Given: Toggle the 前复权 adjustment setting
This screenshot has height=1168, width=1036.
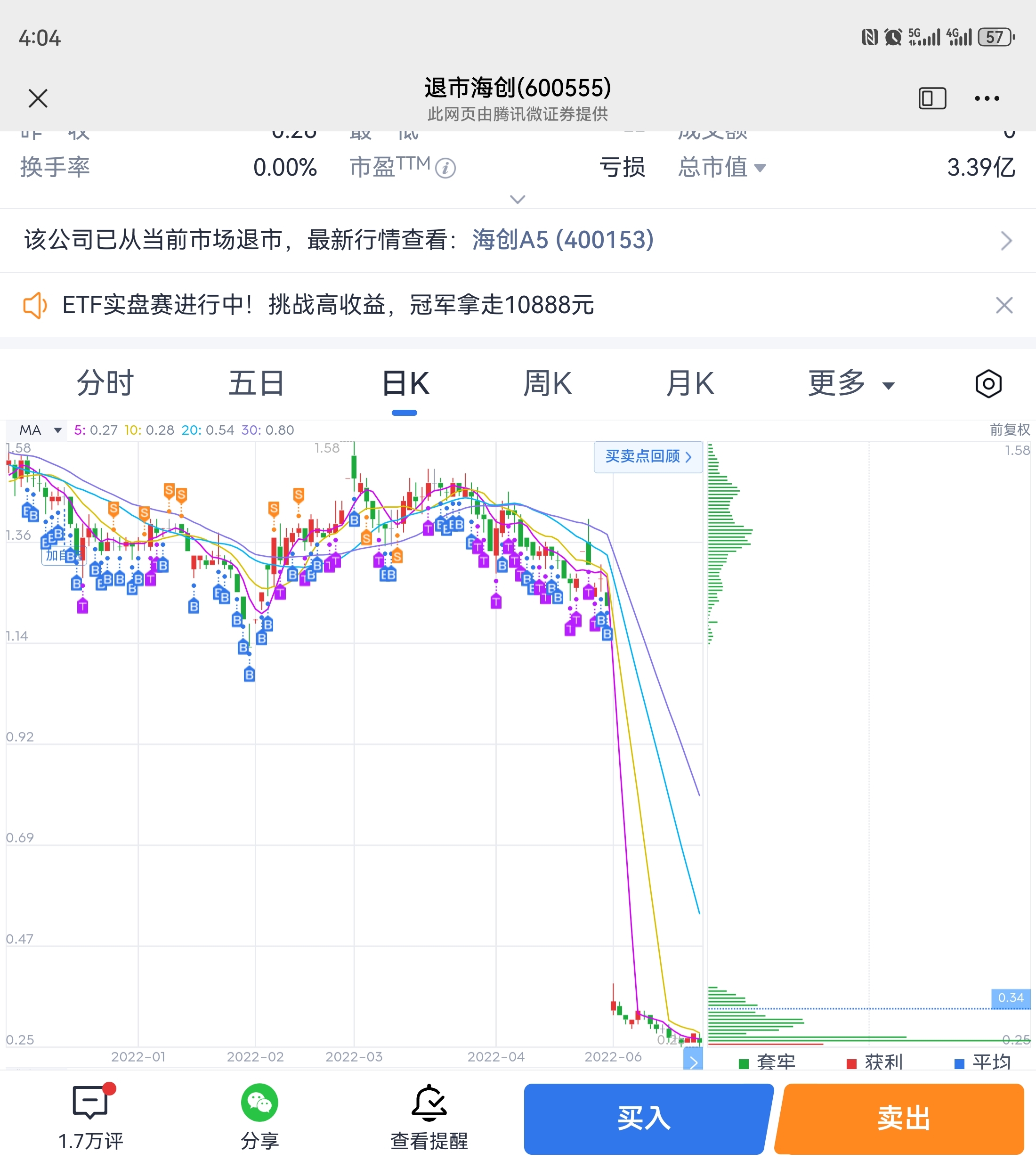Looking at the screenshot, I should 1009,430.
